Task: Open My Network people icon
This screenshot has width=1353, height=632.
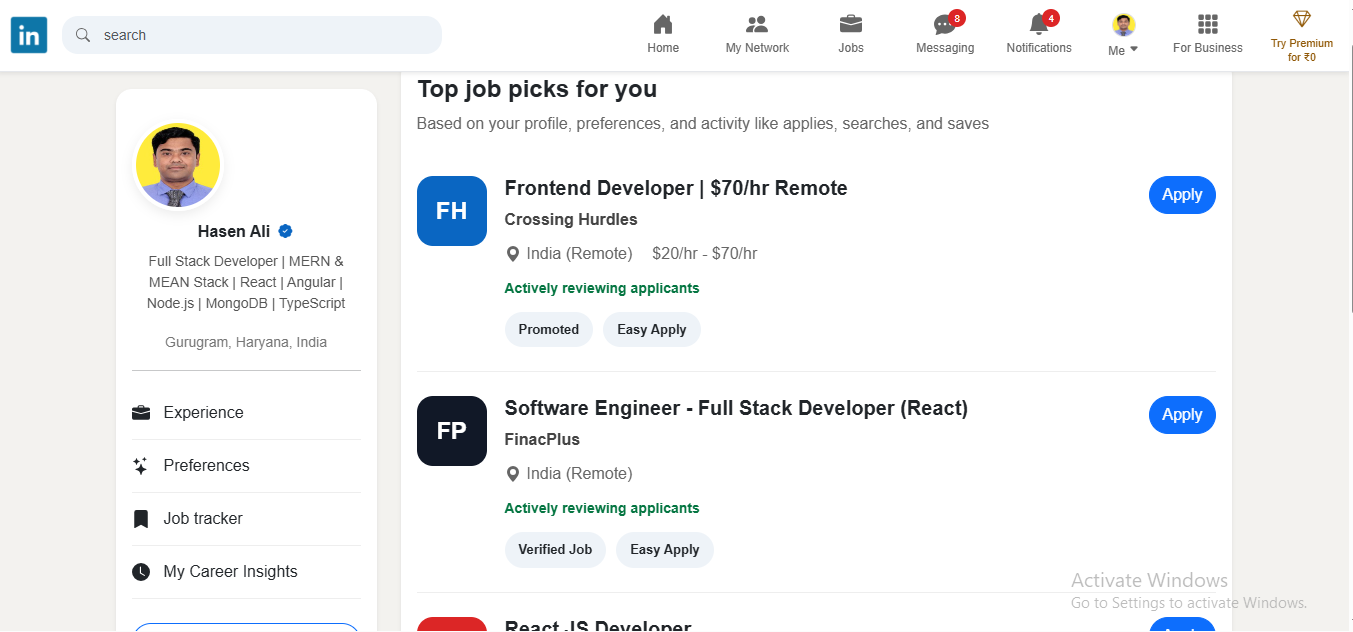Action: coord(757,24)
